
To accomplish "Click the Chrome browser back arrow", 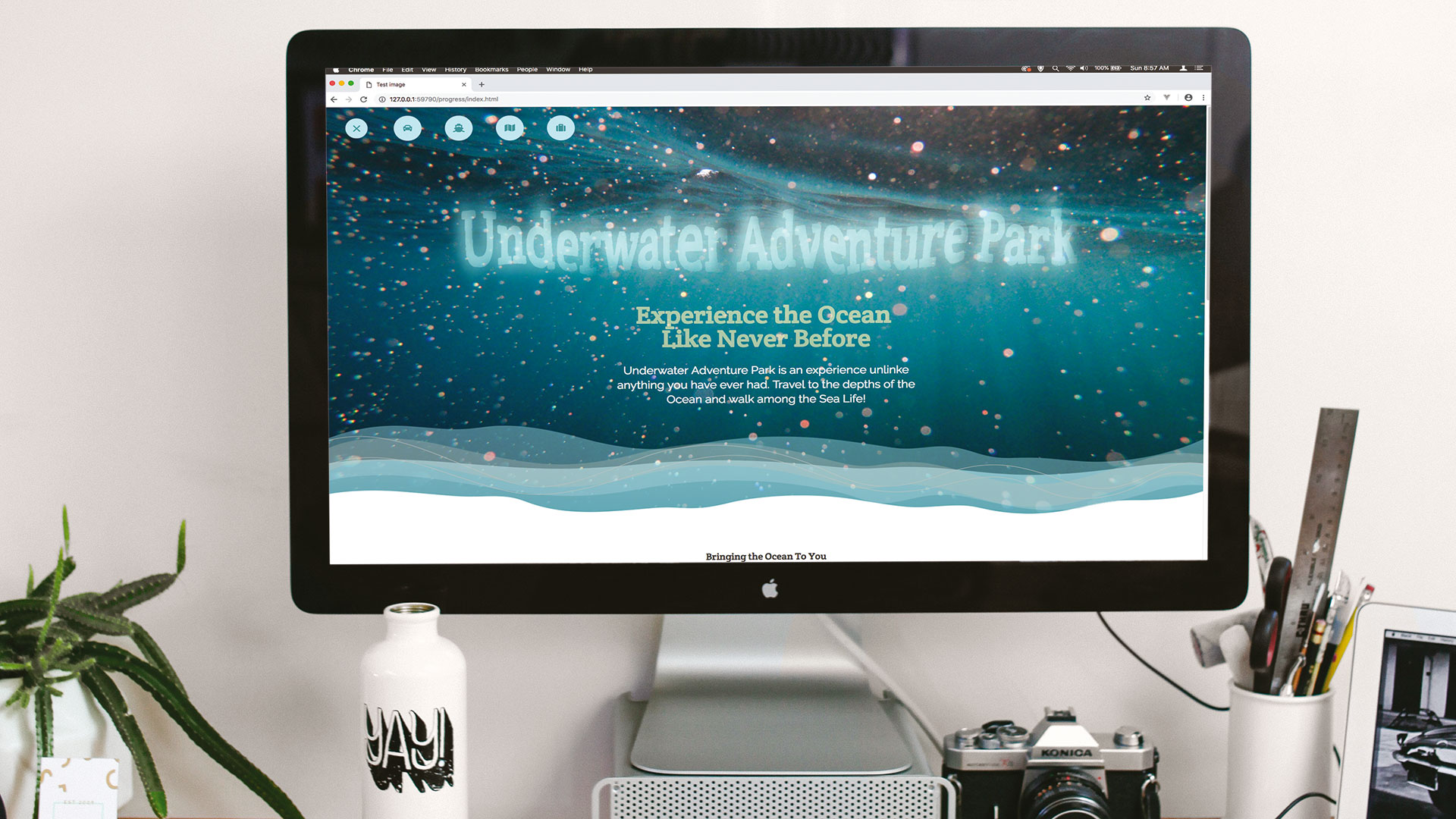I will 333,98.
